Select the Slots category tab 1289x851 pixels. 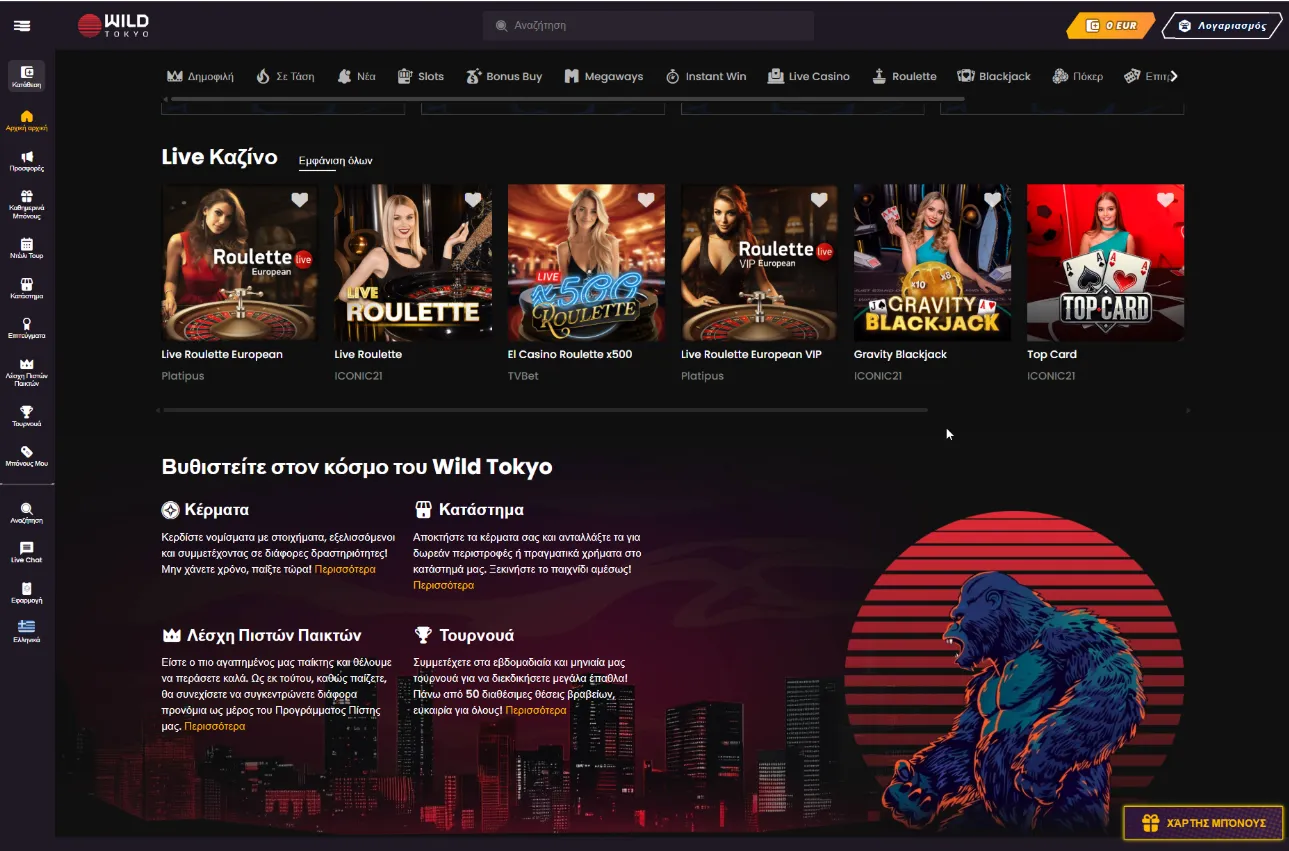click(420, 76)
